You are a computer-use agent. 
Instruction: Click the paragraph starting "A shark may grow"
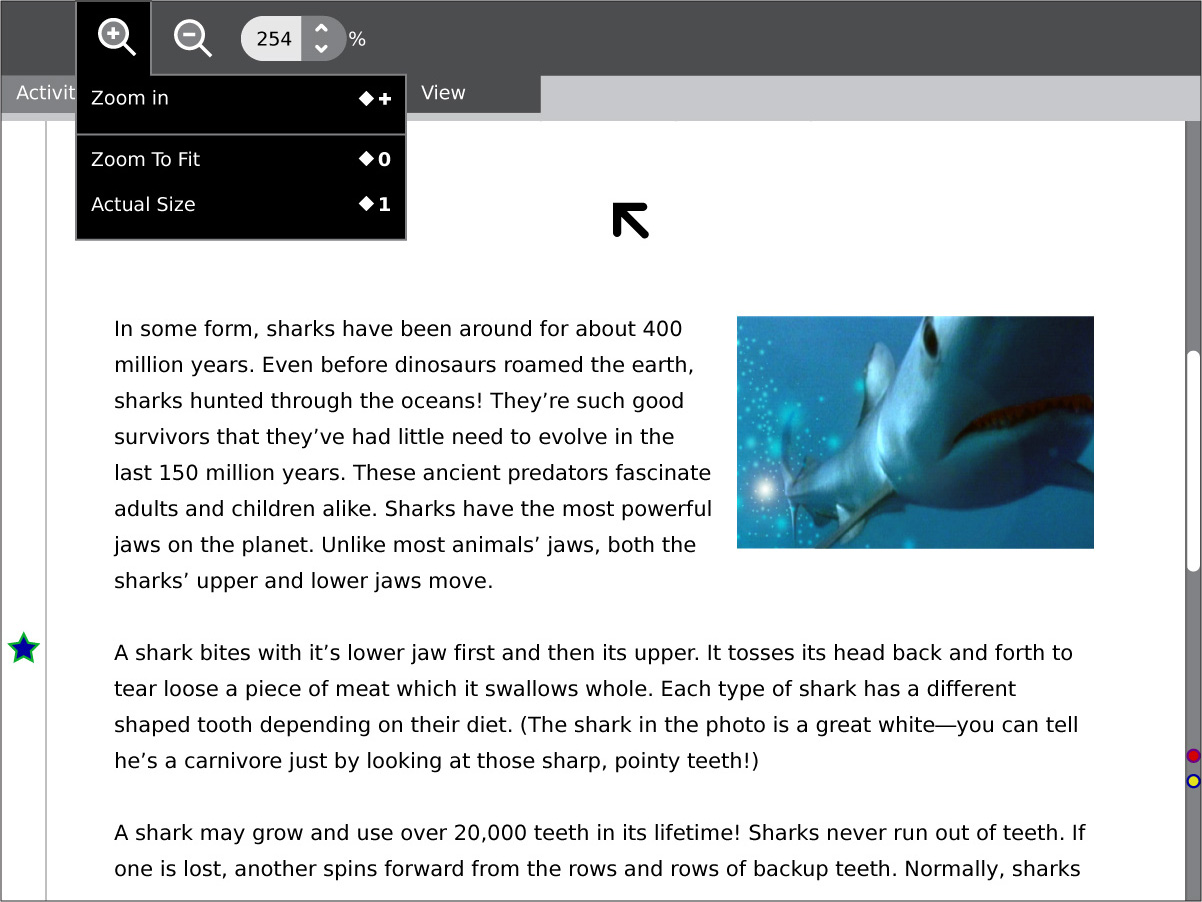598,850
